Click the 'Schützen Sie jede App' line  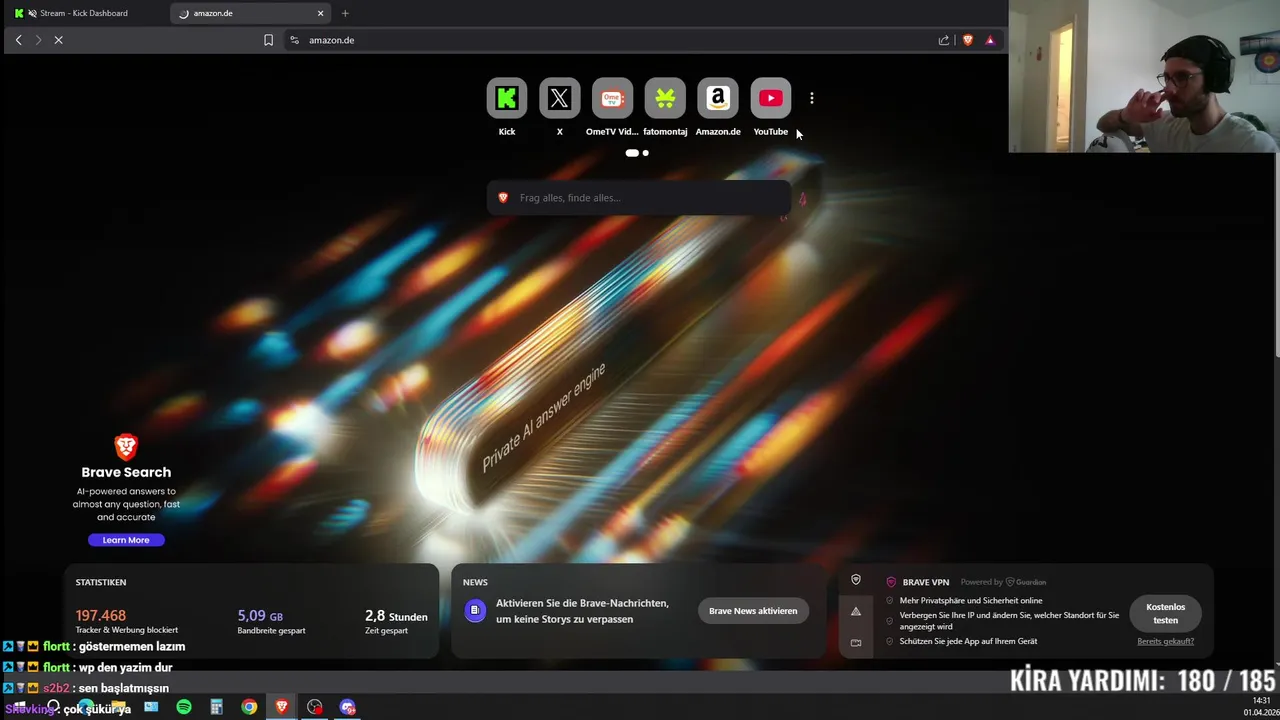tap(968, 641)
